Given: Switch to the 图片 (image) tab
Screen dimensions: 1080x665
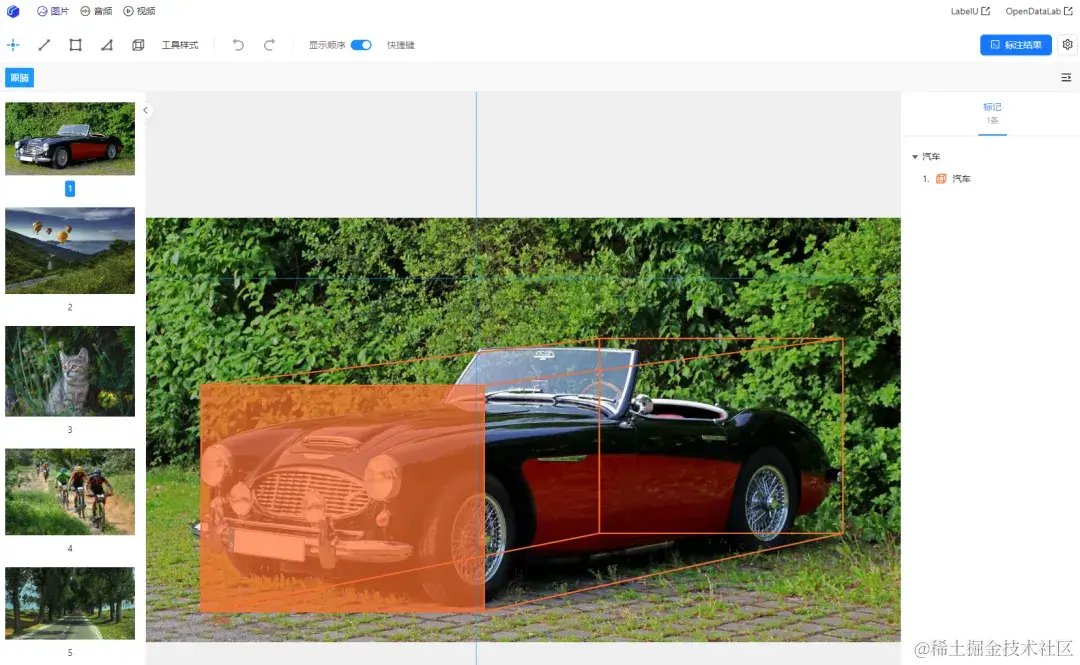Looking at the screenshot, I should pos(53,11).
